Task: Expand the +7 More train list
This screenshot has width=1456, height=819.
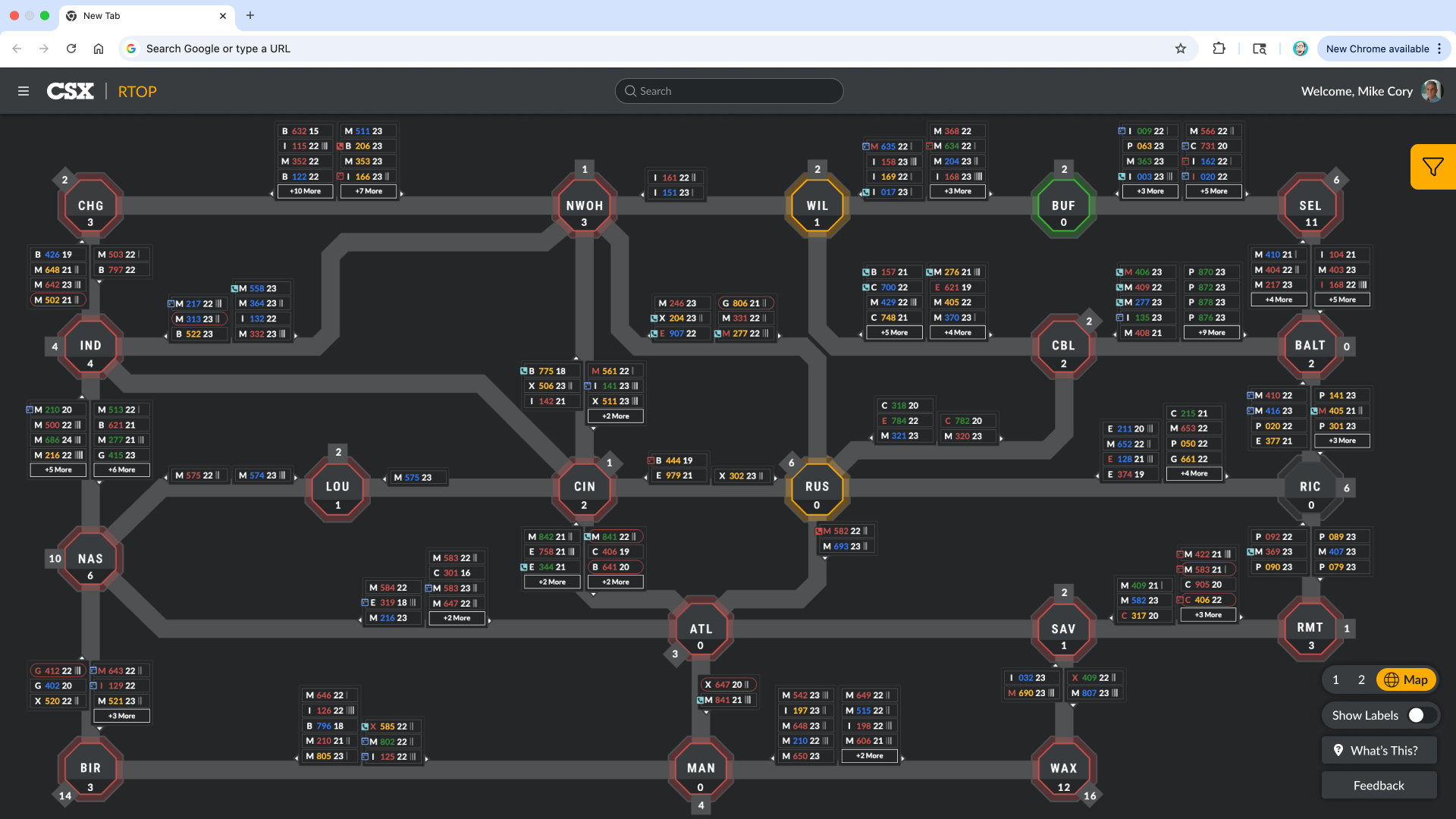Action: coord(369,191)
